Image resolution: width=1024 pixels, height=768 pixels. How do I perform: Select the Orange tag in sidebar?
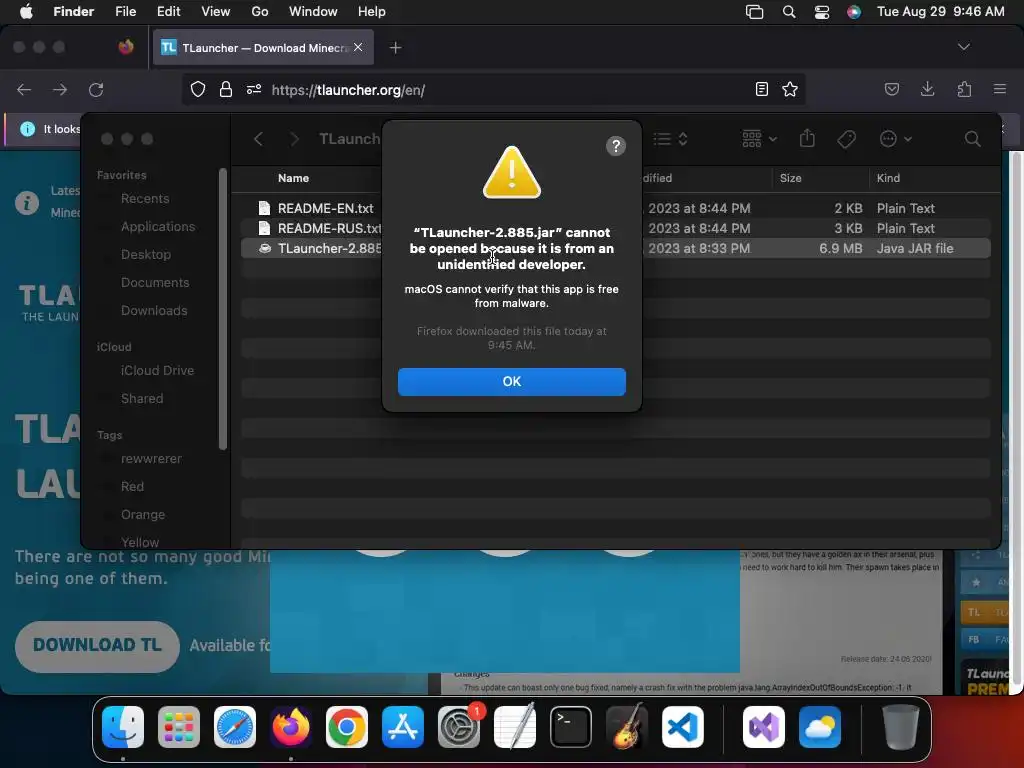(142, 515)
